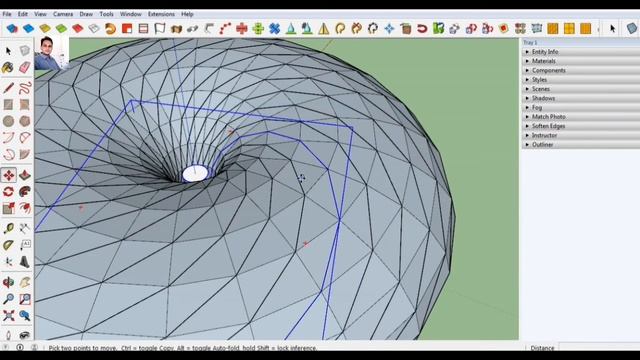Image resolution: width=640 pixels, height=360 pixels.
Task: Expand the Materials panel
Action: pos(581,61)
